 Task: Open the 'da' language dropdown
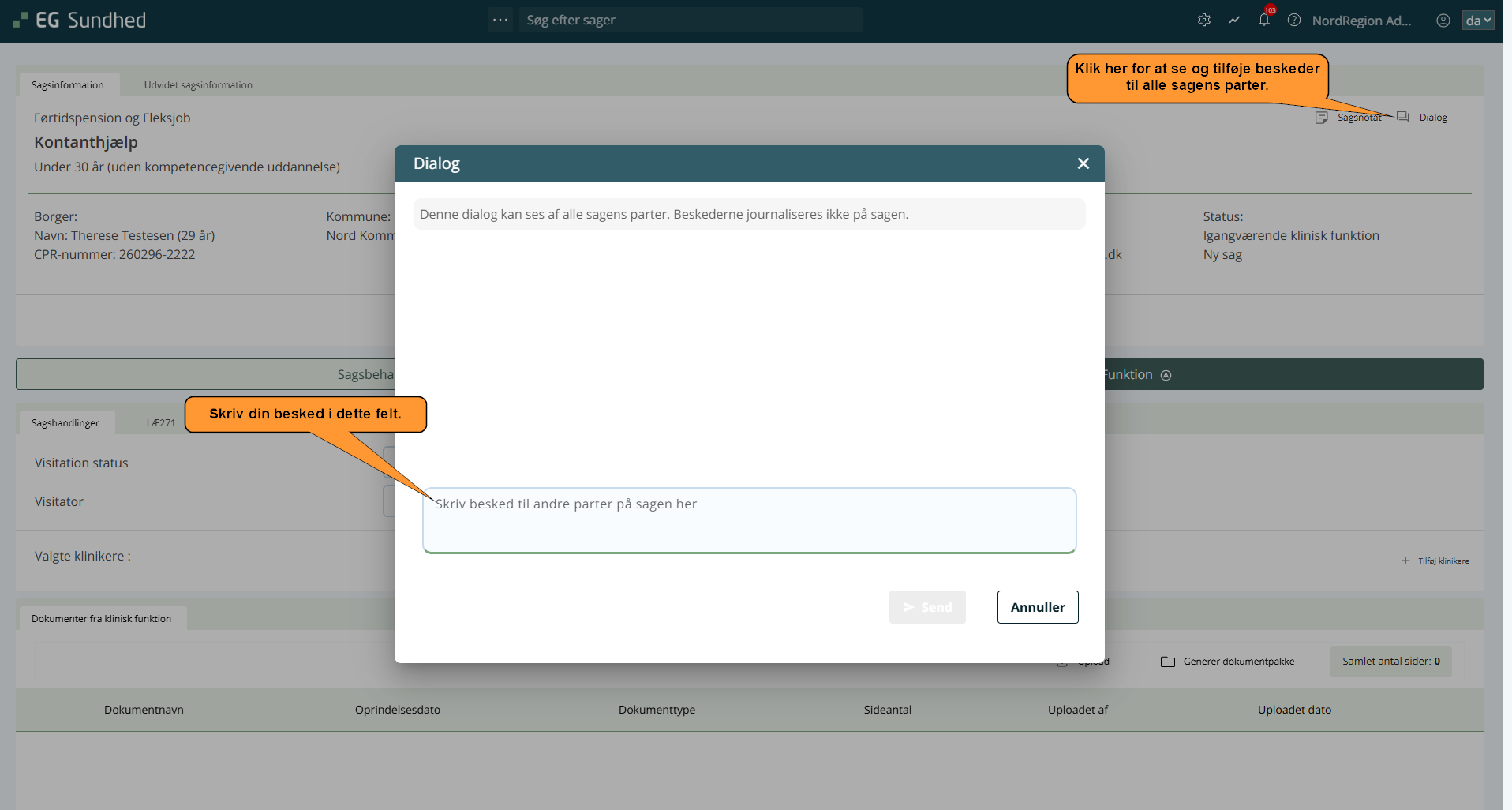(1477, 21)
